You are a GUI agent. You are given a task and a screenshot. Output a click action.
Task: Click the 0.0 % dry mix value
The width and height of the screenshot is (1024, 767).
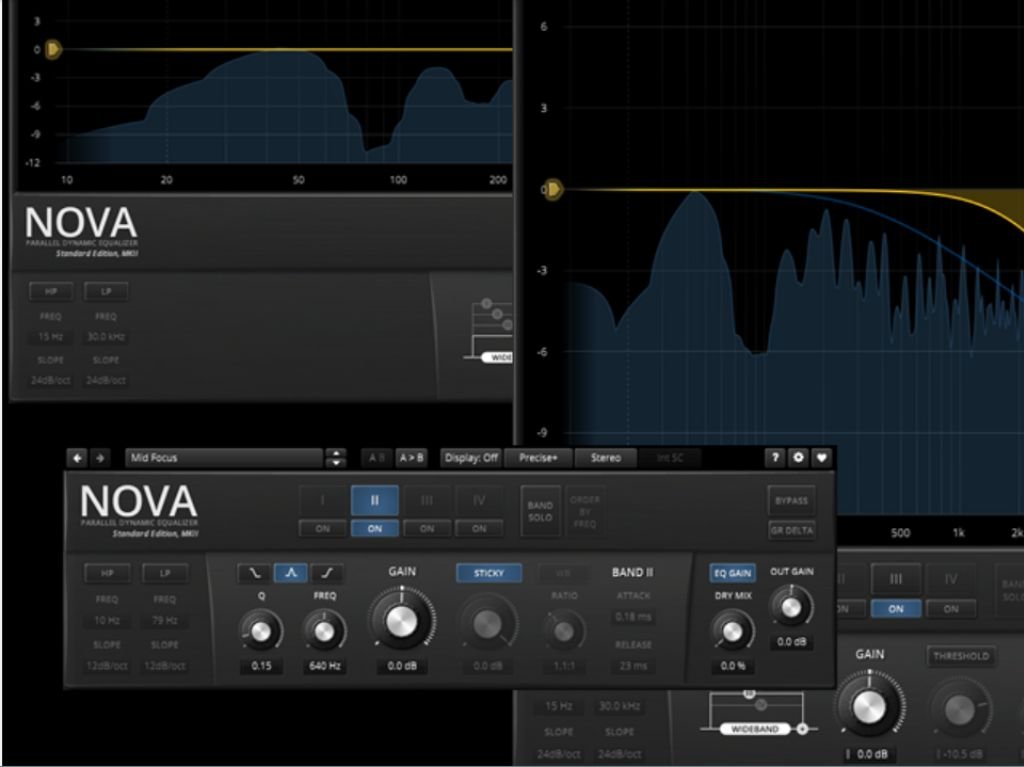pos(733,666)
